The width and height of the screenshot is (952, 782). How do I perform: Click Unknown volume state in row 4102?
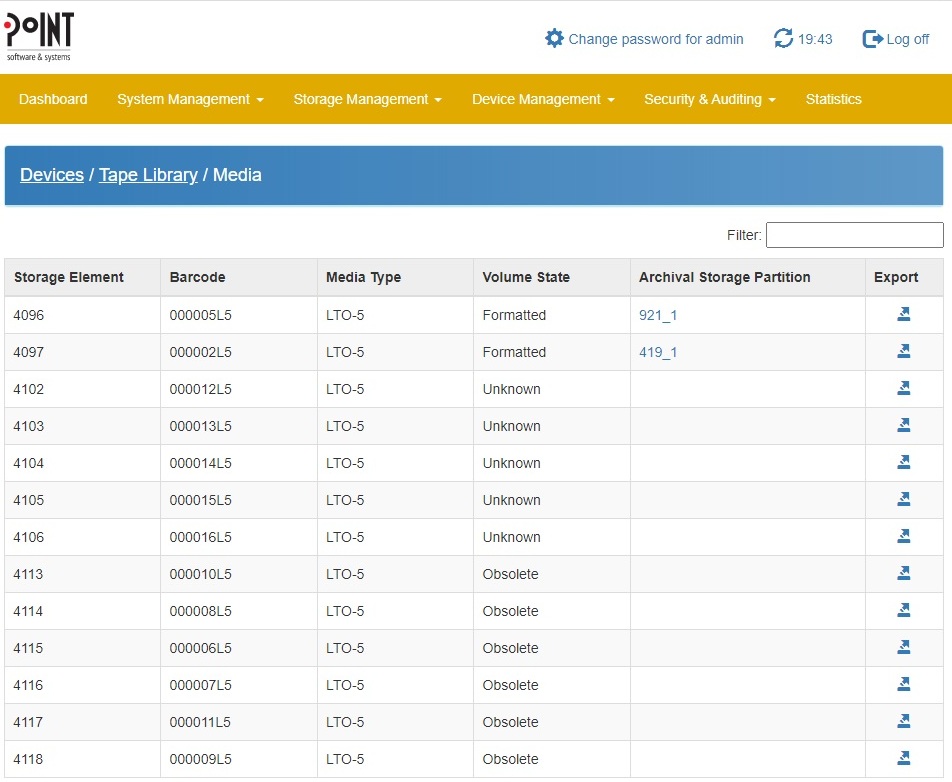[511, 389]
